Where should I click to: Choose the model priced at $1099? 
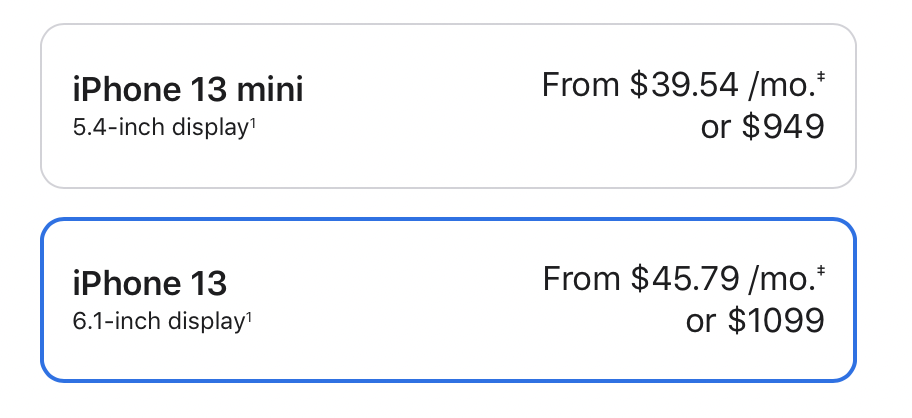[x=448, y=299]
